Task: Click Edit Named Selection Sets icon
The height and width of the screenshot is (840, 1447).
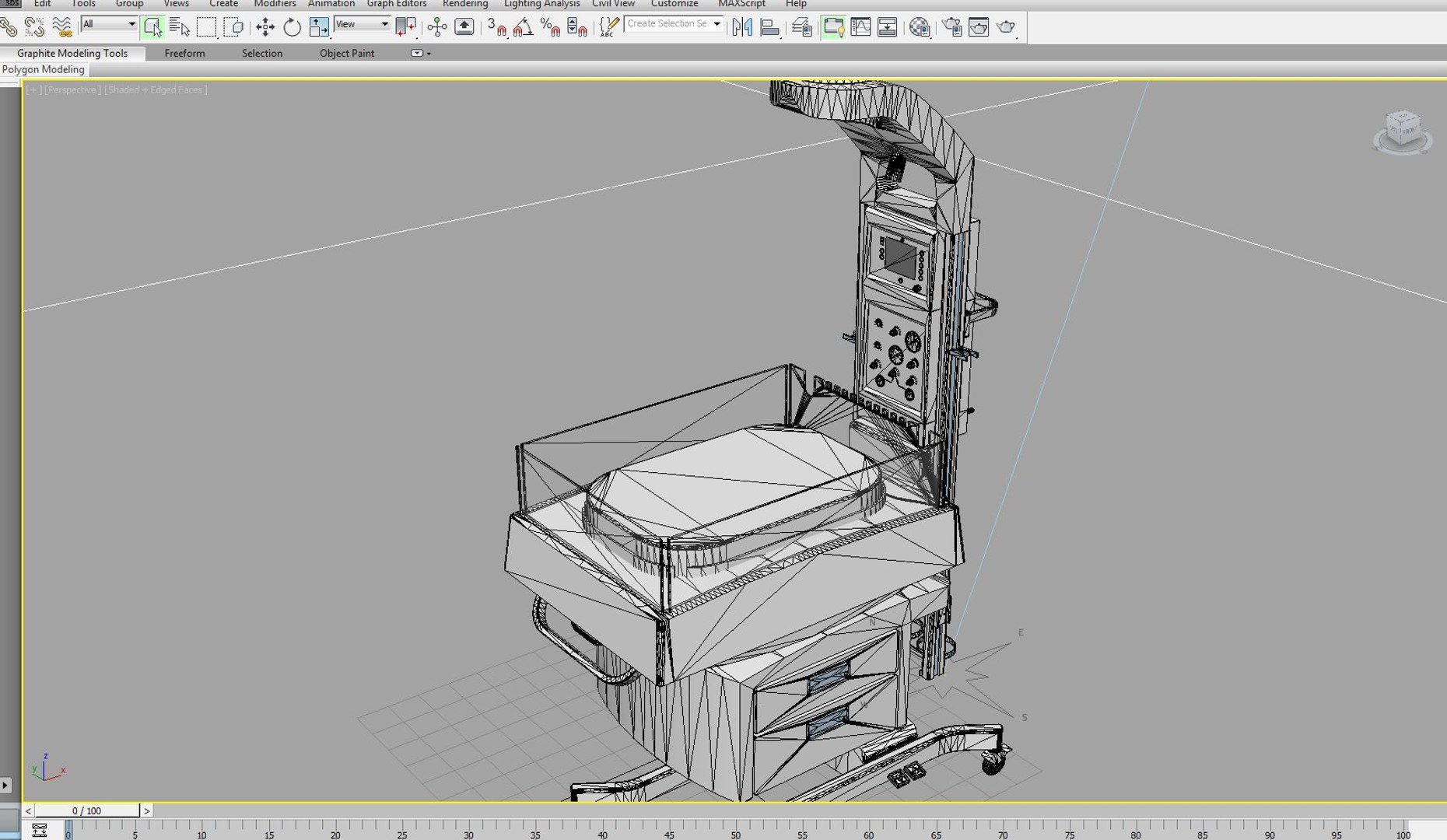Action: [609, 27]
